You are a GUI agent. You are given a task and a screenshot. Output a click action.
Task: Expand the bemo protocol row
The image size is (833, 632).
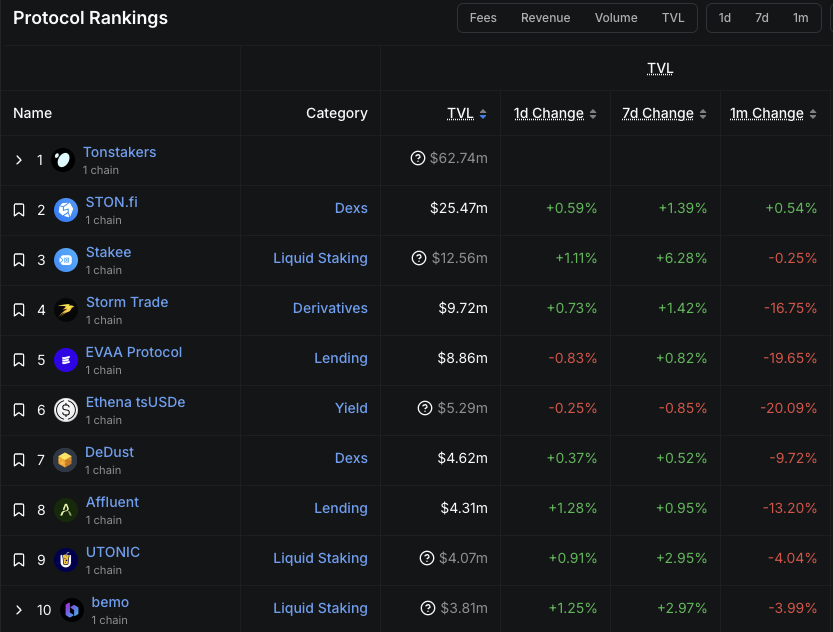(x=19, y=610)
